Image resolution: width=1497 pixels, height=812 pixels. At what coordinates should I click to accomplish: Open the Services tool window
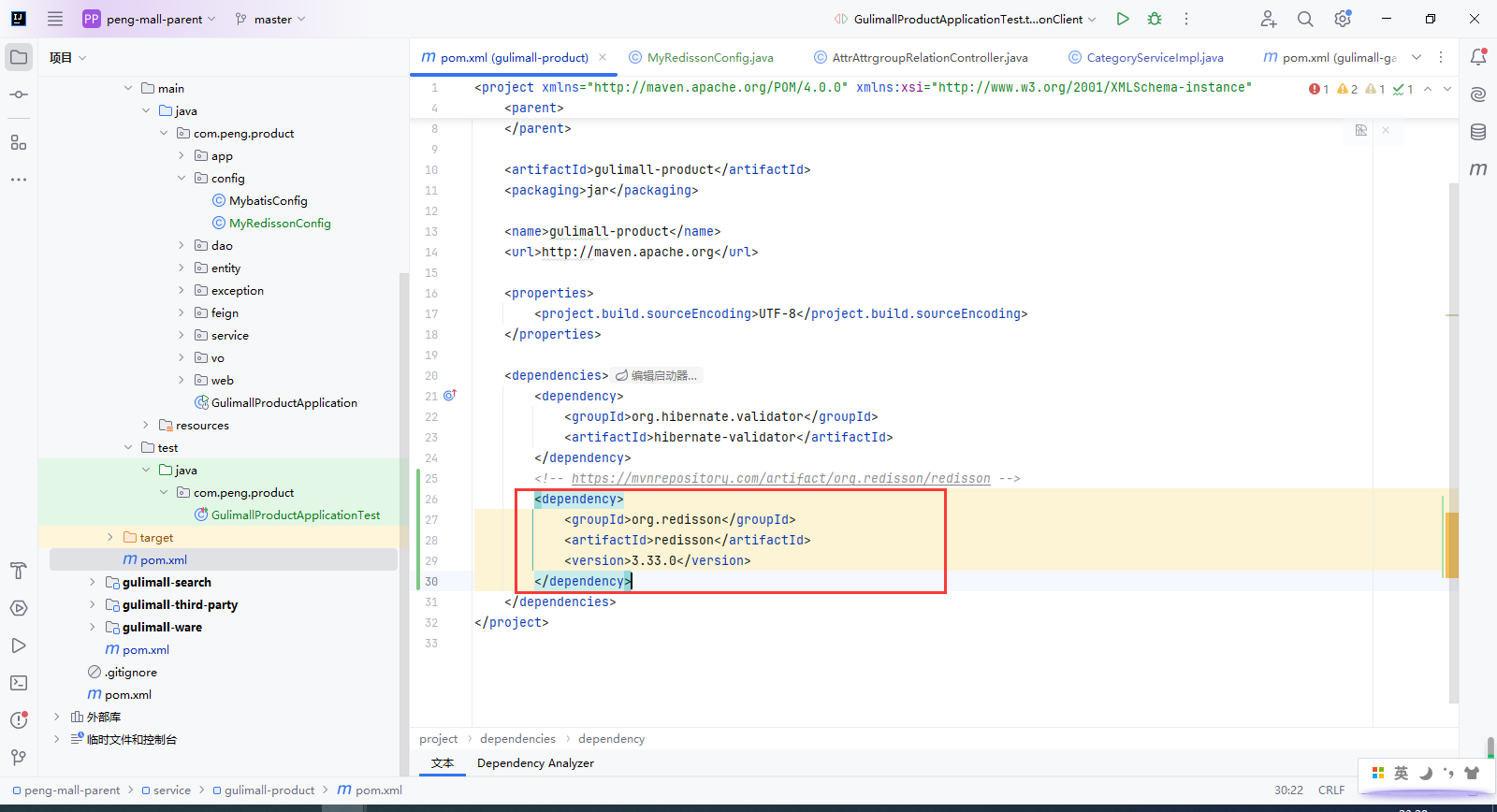(19, 608)
